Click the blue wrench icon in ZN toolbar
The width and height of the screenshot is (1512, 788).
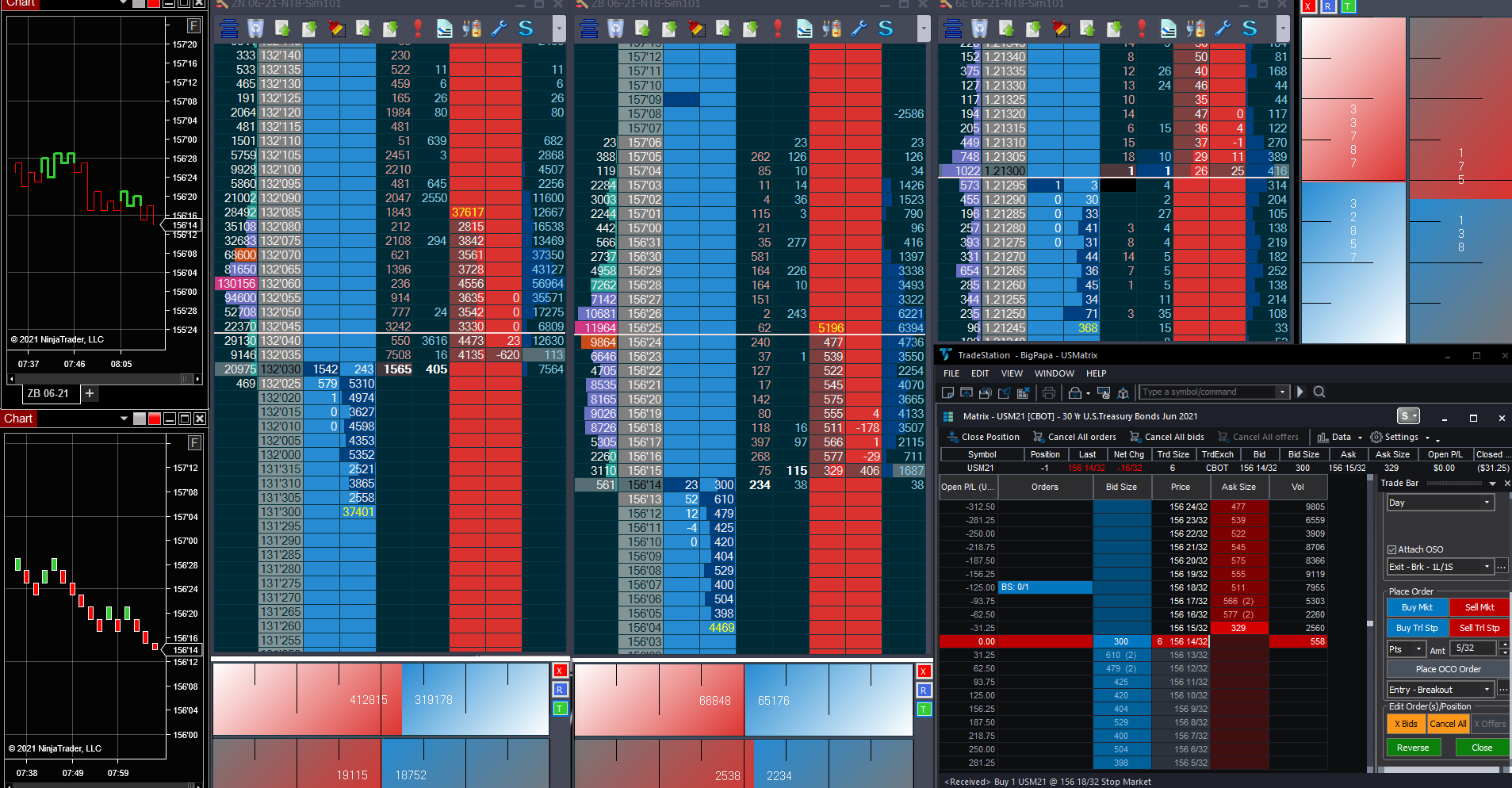pos(499,29)
